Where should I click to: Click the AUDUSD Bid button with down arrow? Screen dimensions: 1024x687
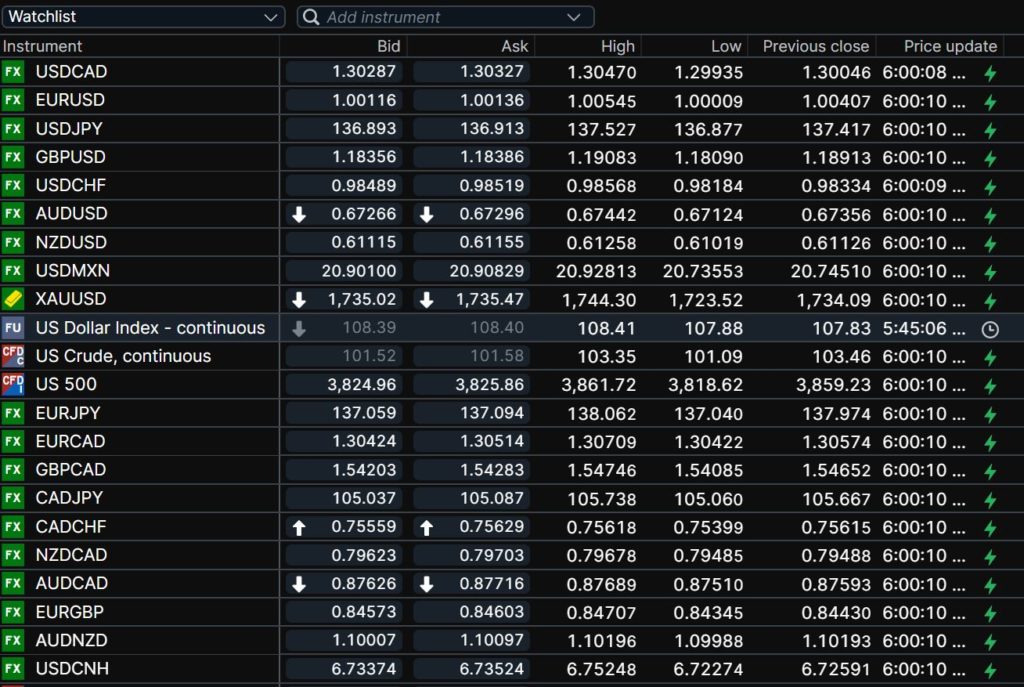click(344, 214)
